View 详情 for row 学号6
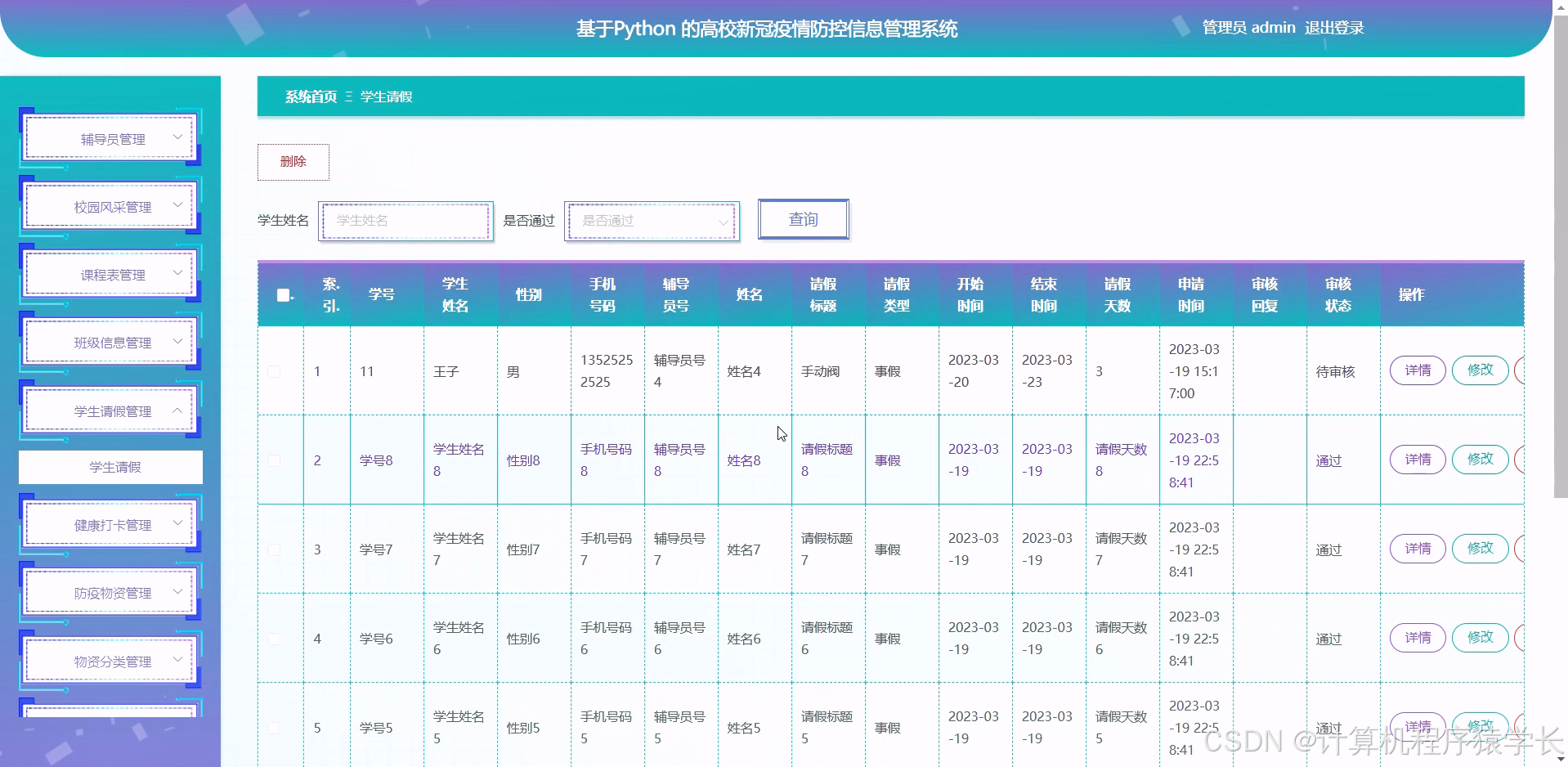Viewport: 1568px width, 767px height. 1418,638
